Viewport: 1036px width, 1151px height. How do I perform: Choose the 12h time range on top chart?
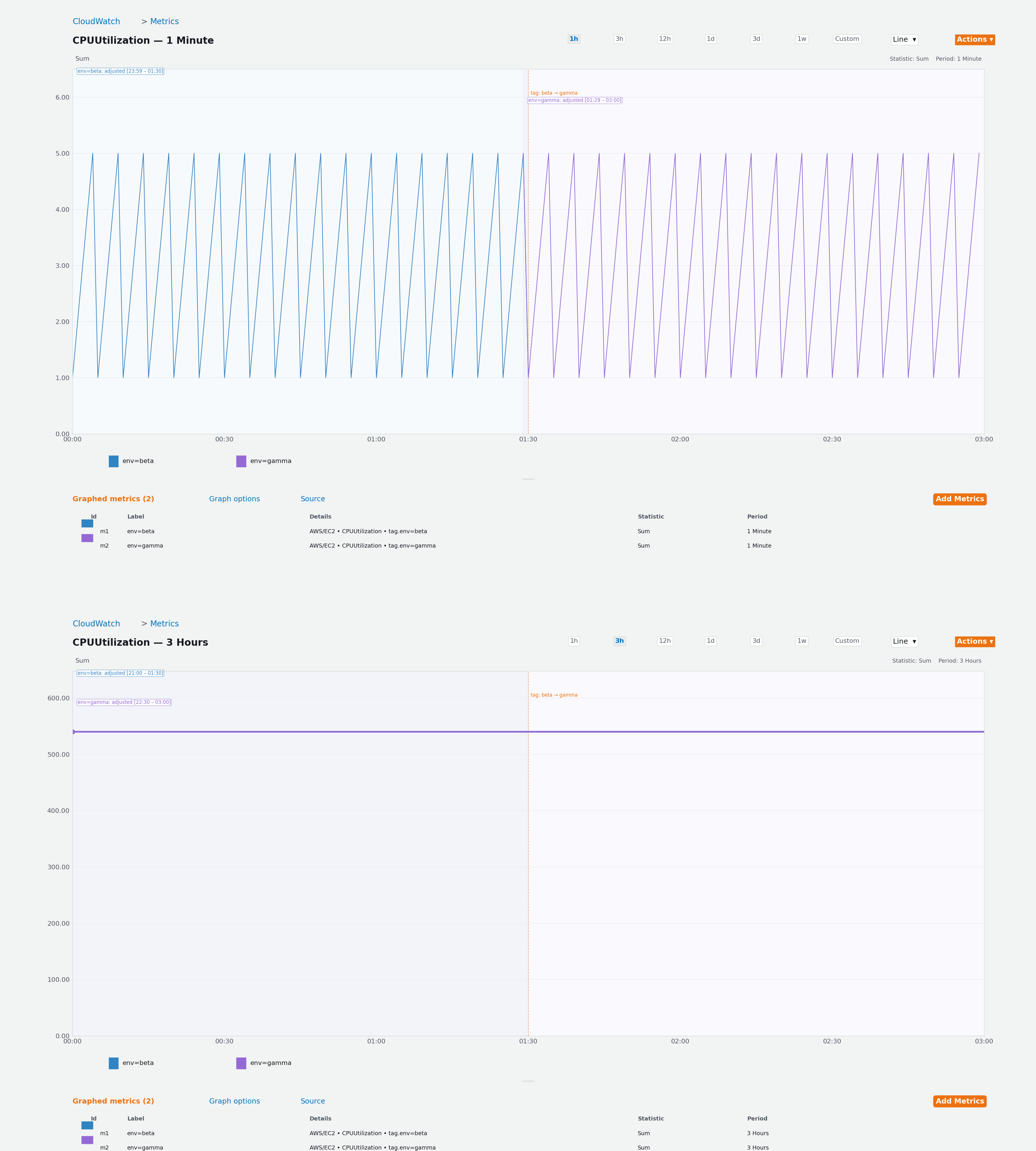click(664, 39)
